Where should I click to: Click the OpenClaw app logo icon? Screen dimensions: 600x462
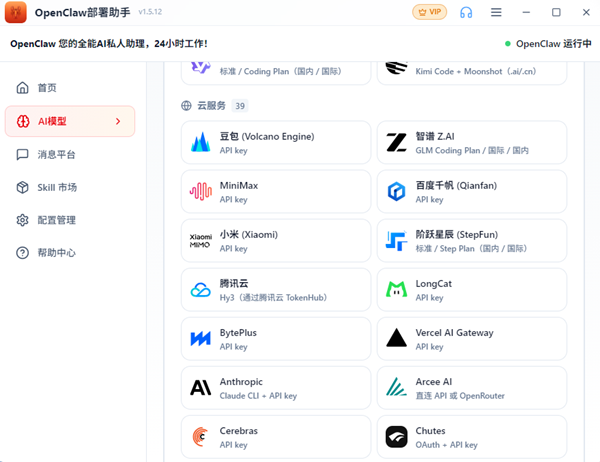coord(16,12)
